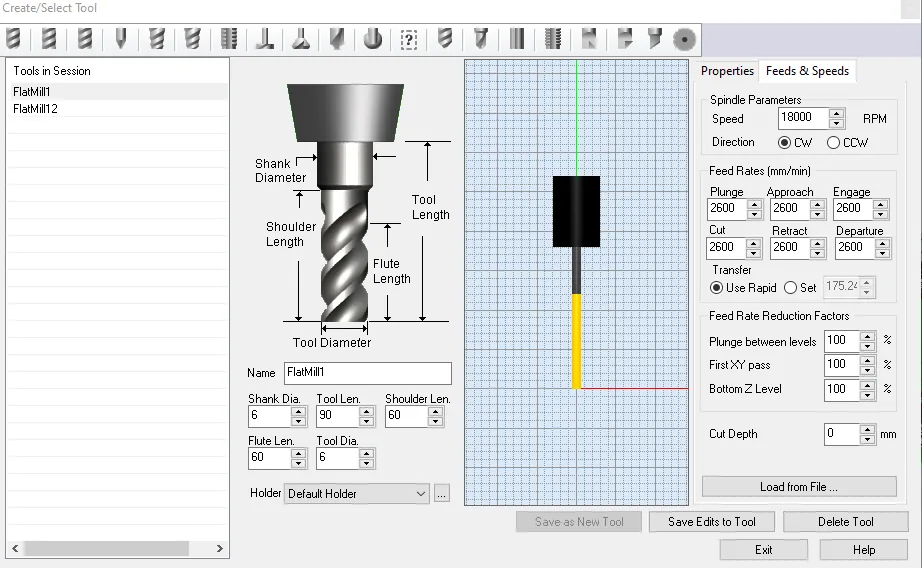This screenshot has height=568, width=922.
Task: Decrease First XY pass percentage
Action: [x=867, y=370]
